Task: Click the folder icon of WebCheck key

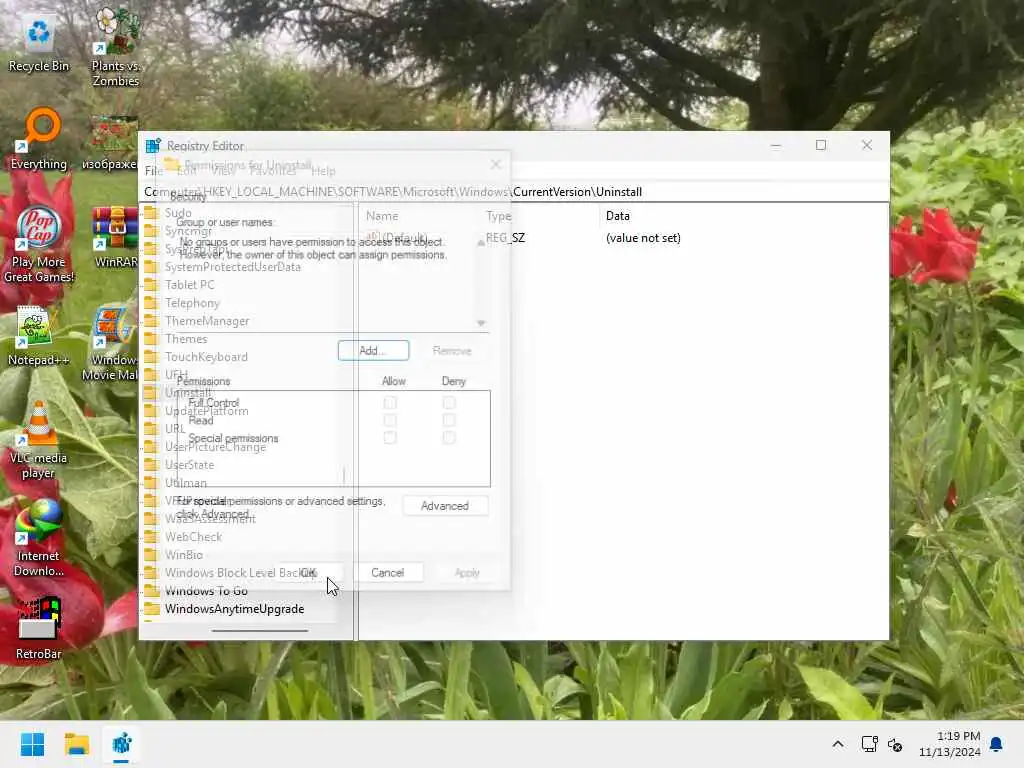Action: point(152,537)
